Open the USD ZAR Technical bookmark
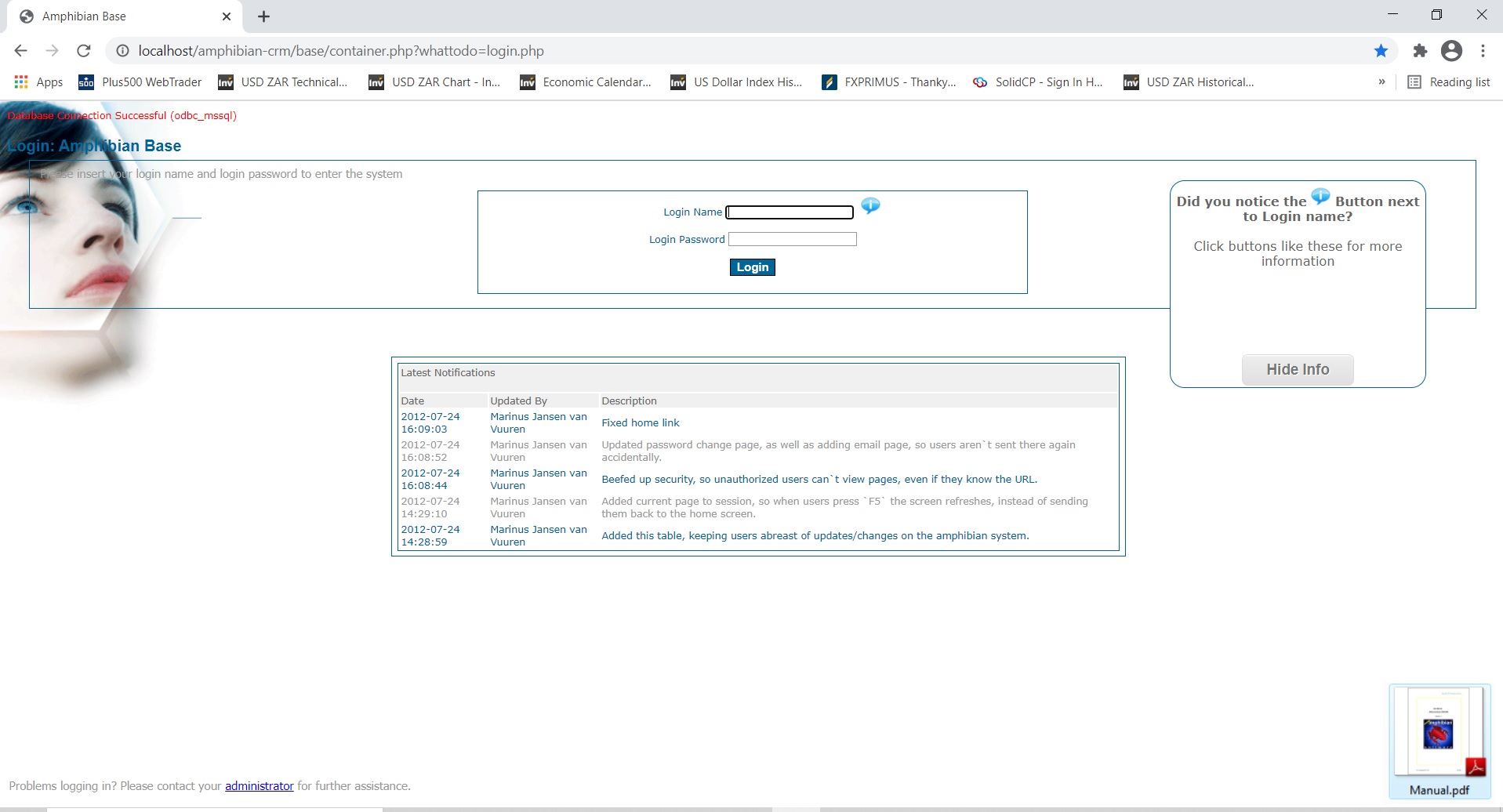1503x812 pixels. [x=283, y=82]
